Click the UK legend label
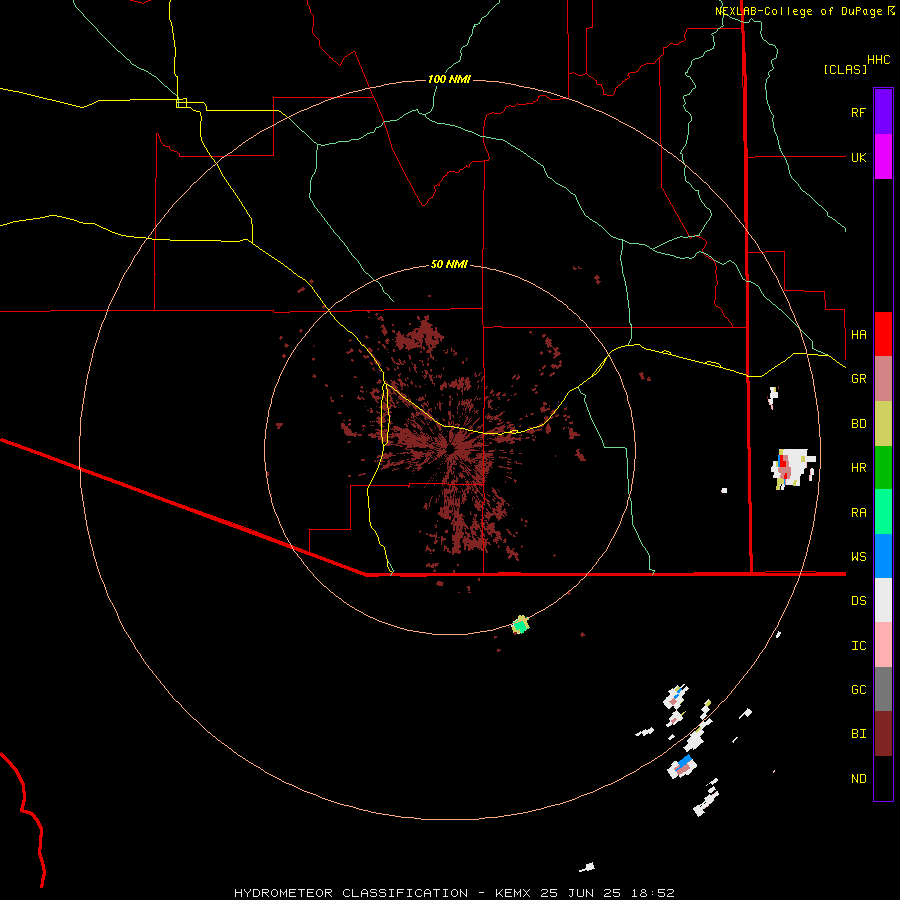The height and width of the screenshot is (900, 900). 858,157
